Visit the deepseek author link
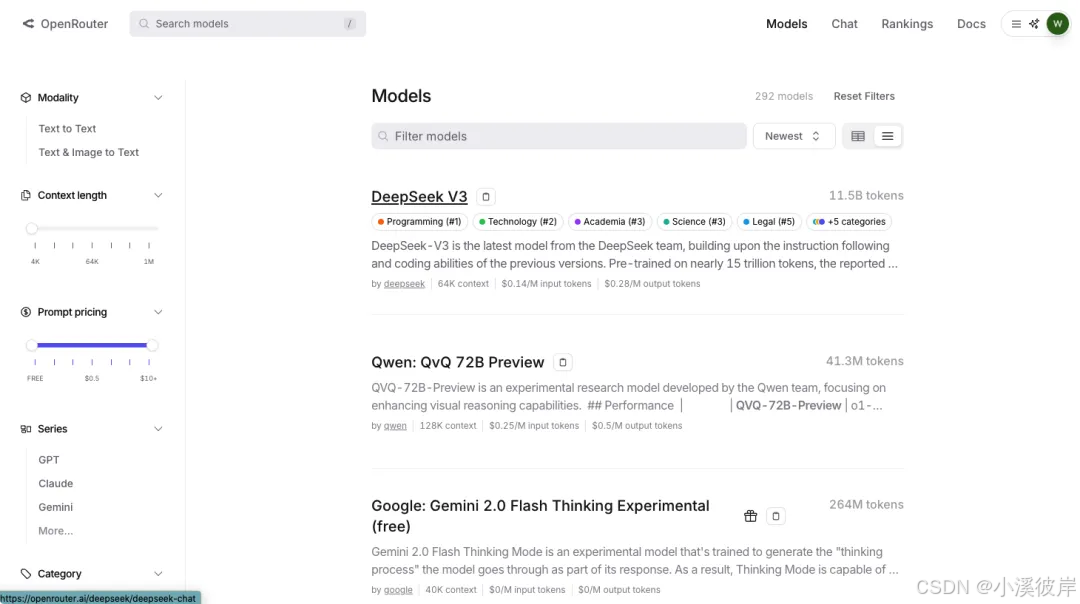 pyautogui.click(x=404, y=284)
